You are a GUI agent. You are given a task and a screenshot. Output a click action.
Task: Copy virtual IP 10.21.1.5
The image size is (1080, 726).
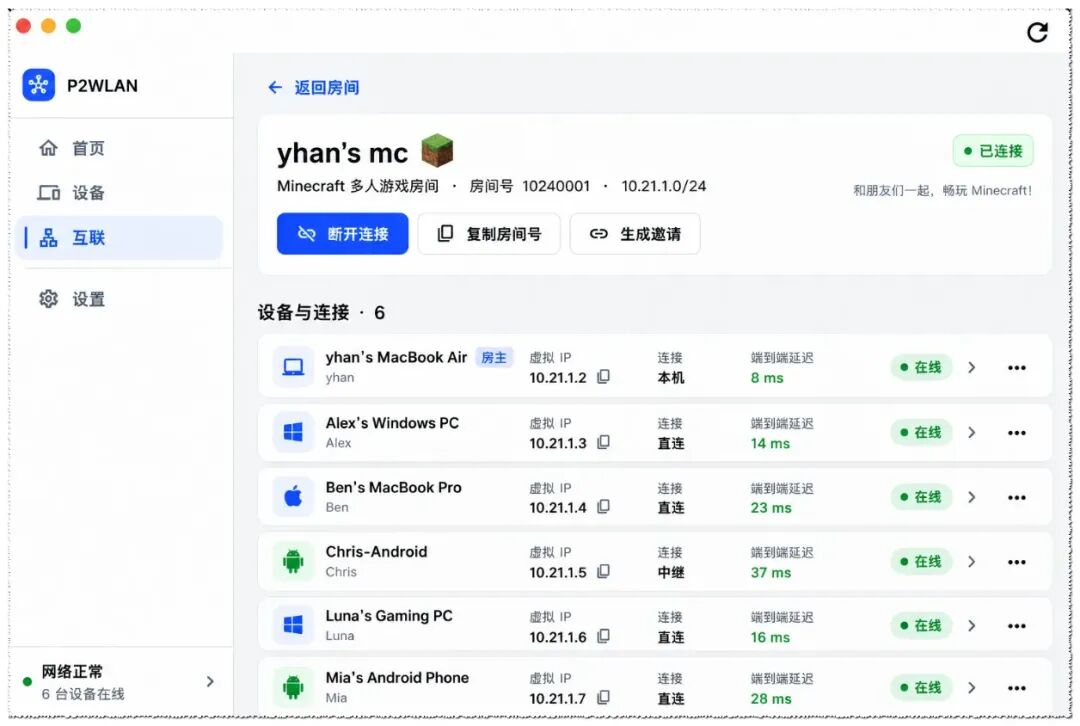coord(603,572)
